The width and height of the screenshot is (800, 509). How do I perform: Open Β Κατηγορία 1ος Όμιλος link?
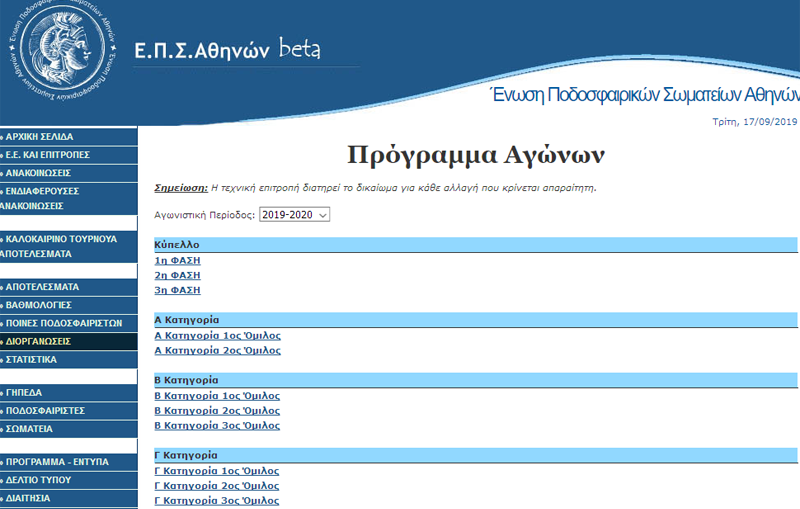[217, 396]
